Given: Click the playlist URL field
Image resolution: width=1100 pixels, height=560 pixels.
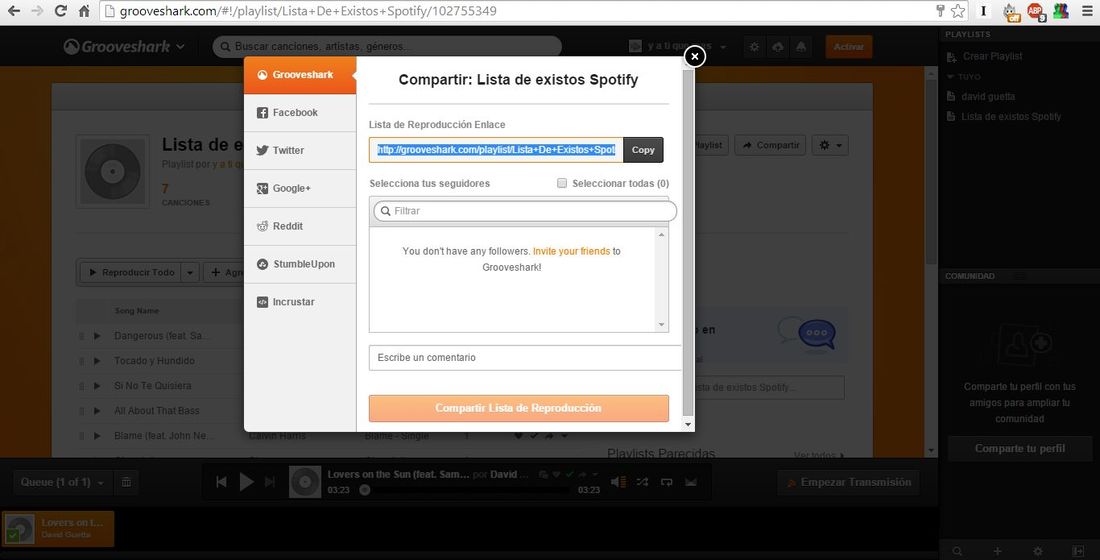Looking at the screenshot, I should (x=496, y=150).
